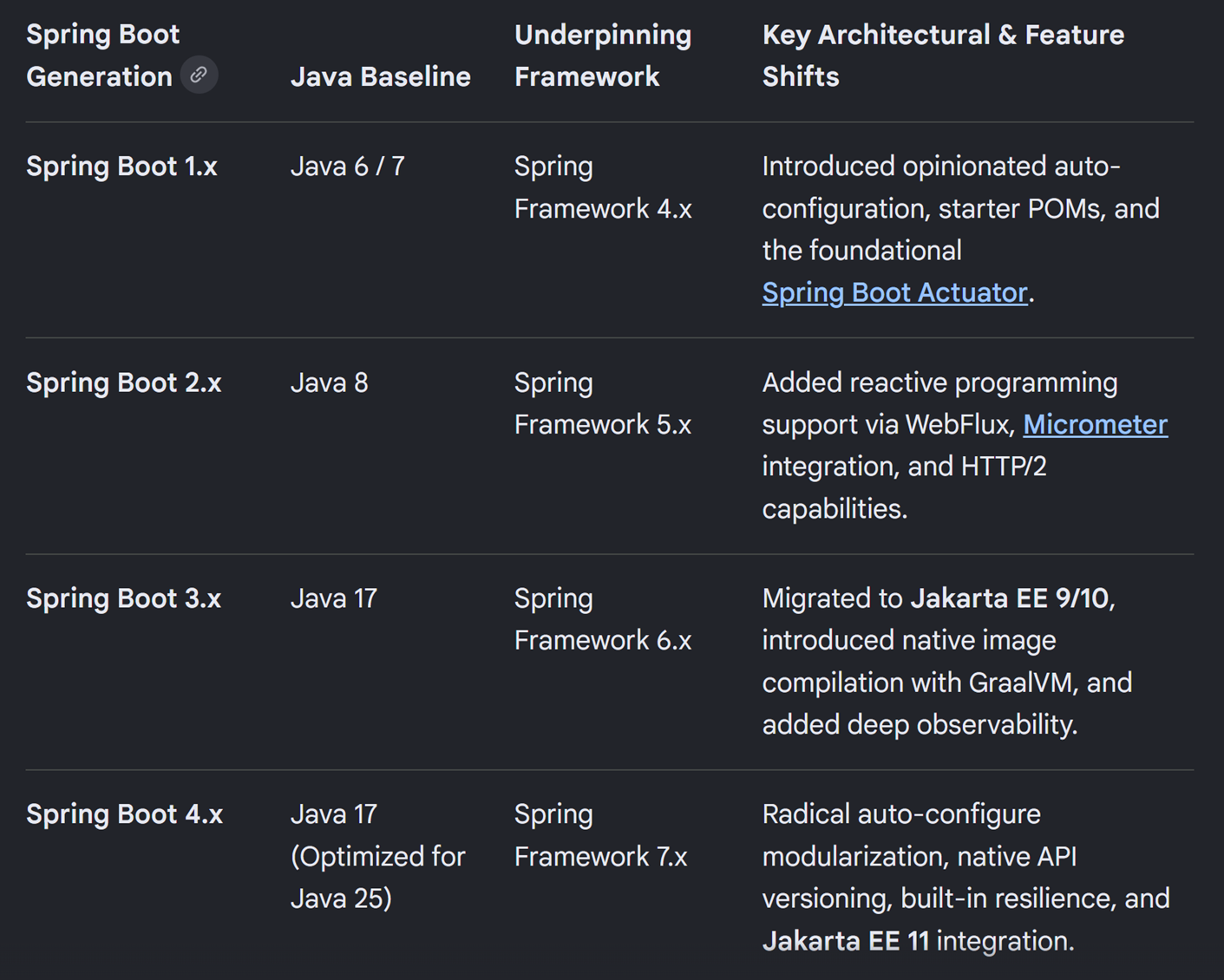This screenshot has width=1224, height=980.
Task: Click the 'Spring Boot Generation' column header
Action: coord(103,56)
